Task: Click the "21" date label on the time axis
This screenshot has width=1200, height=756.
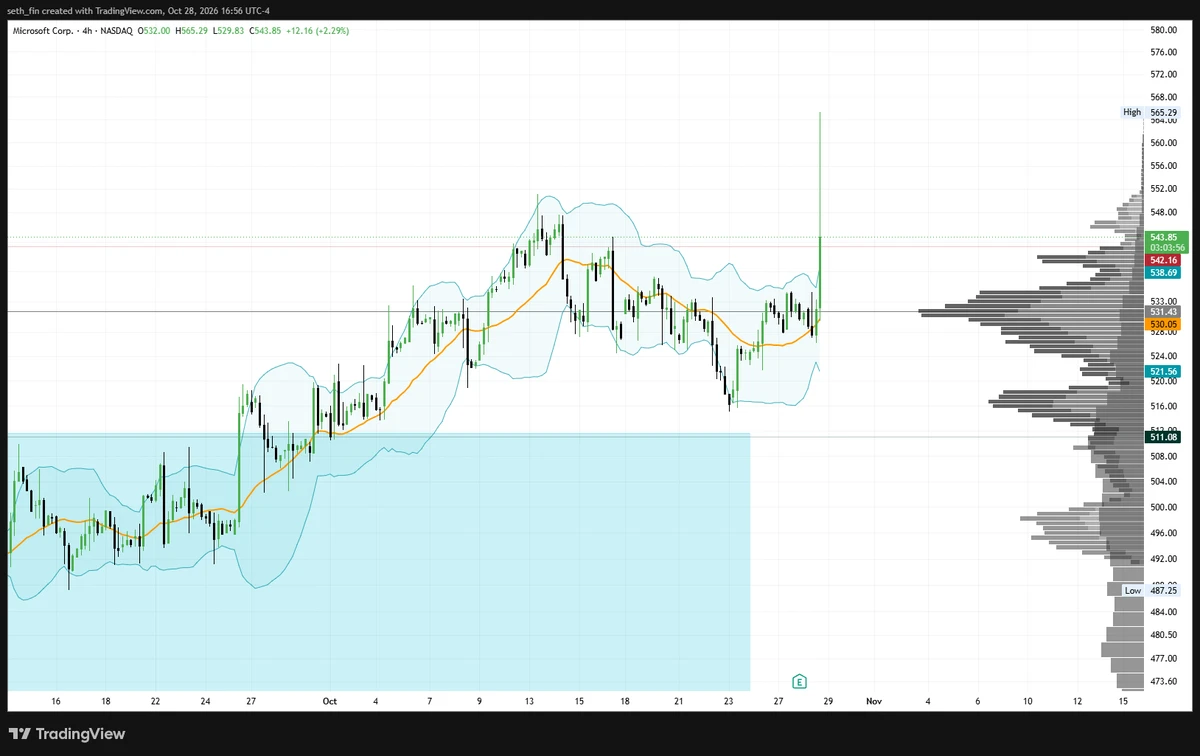Action: pyautogui.click(x=678, y=702)
